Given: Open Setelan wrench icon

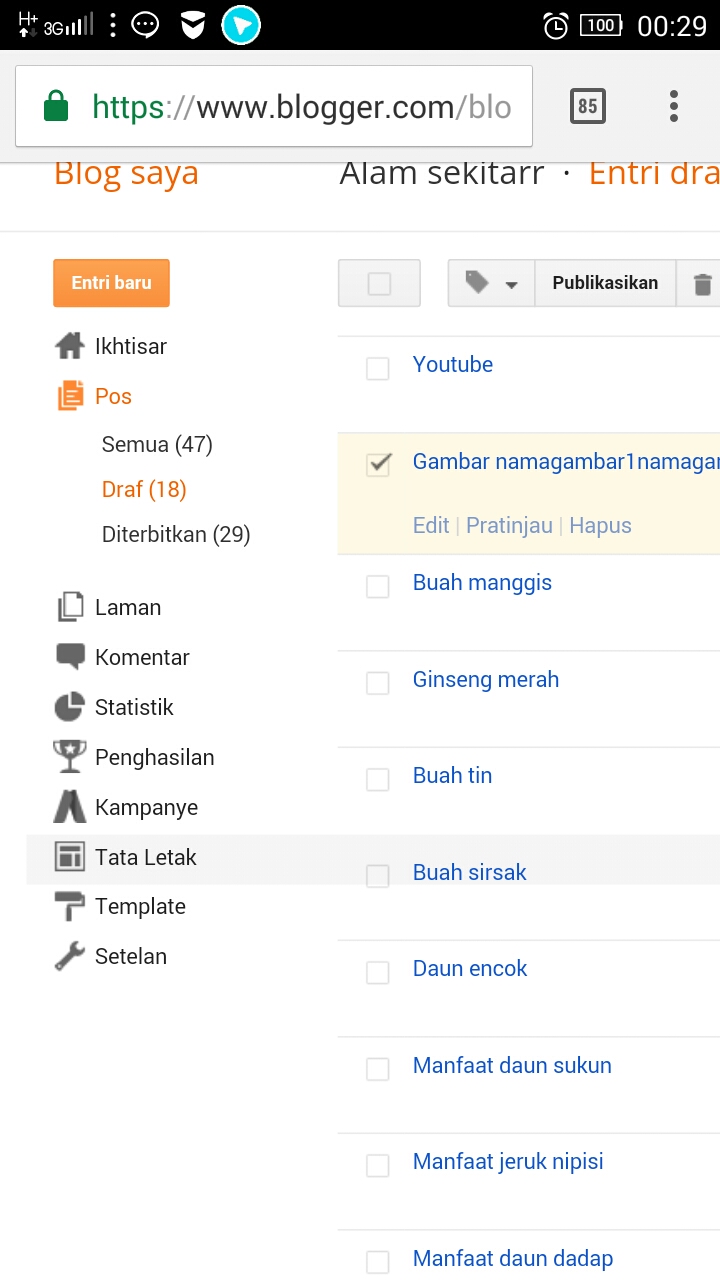Looking at the screenshot, I should click(x=70, y=957).
